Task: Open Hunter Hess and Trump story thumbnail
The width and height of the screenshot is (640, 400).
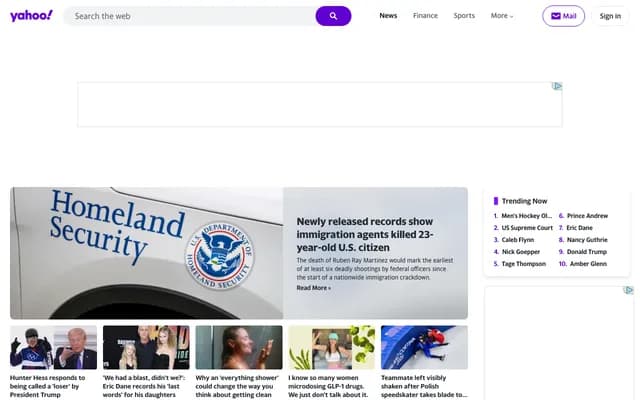Action: pyautogui.click(x=53, y=347)
